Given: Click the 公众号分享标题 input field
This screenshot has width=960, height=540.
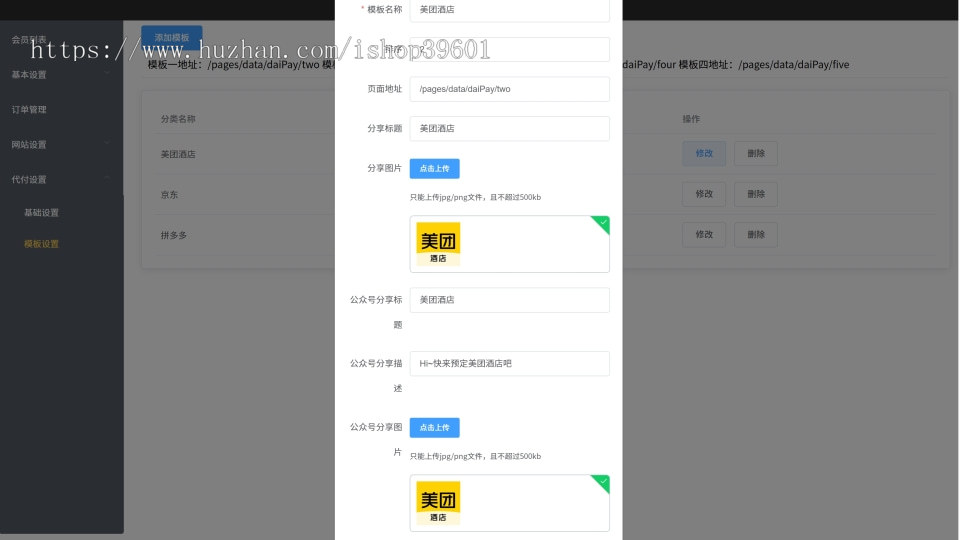Looking at the screenshot, I should click(x=509, y=300).
